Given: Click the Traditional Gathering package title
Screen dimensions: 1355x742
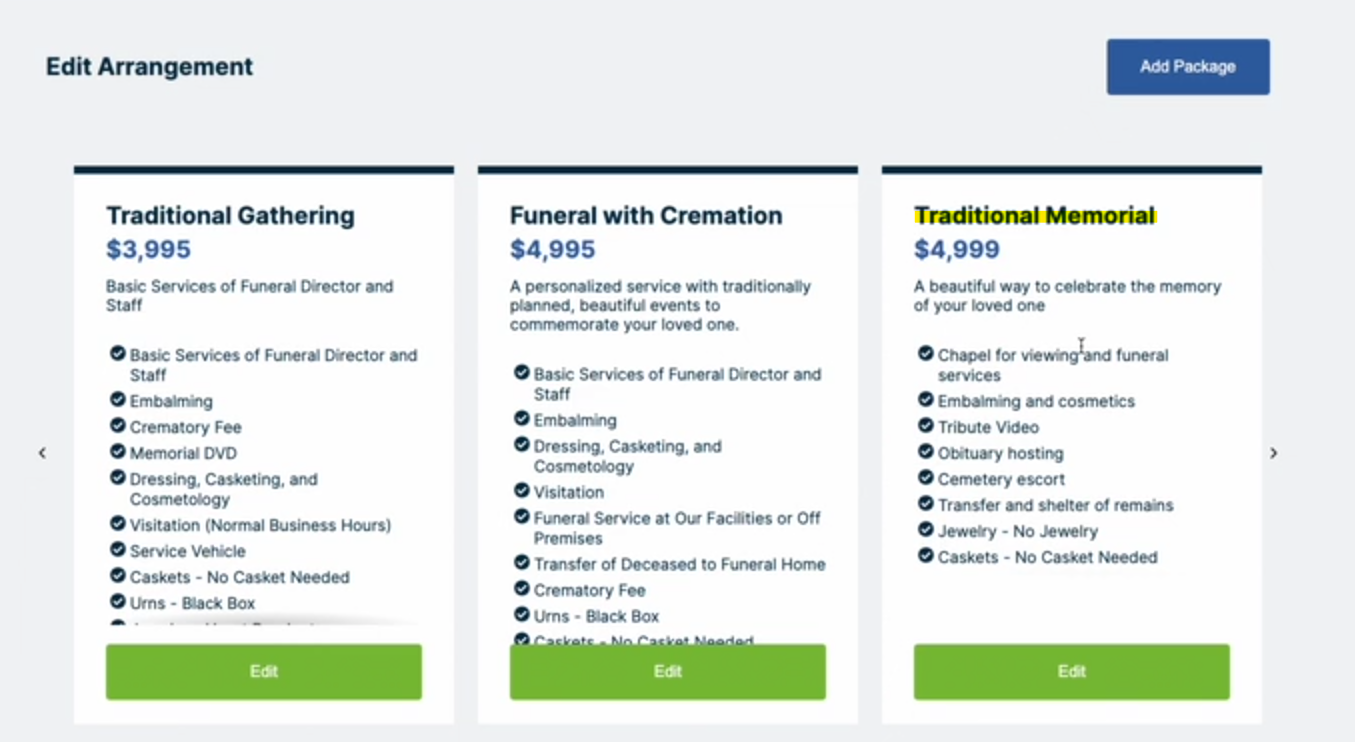Looking at the screenshot, I should [230, 216].
